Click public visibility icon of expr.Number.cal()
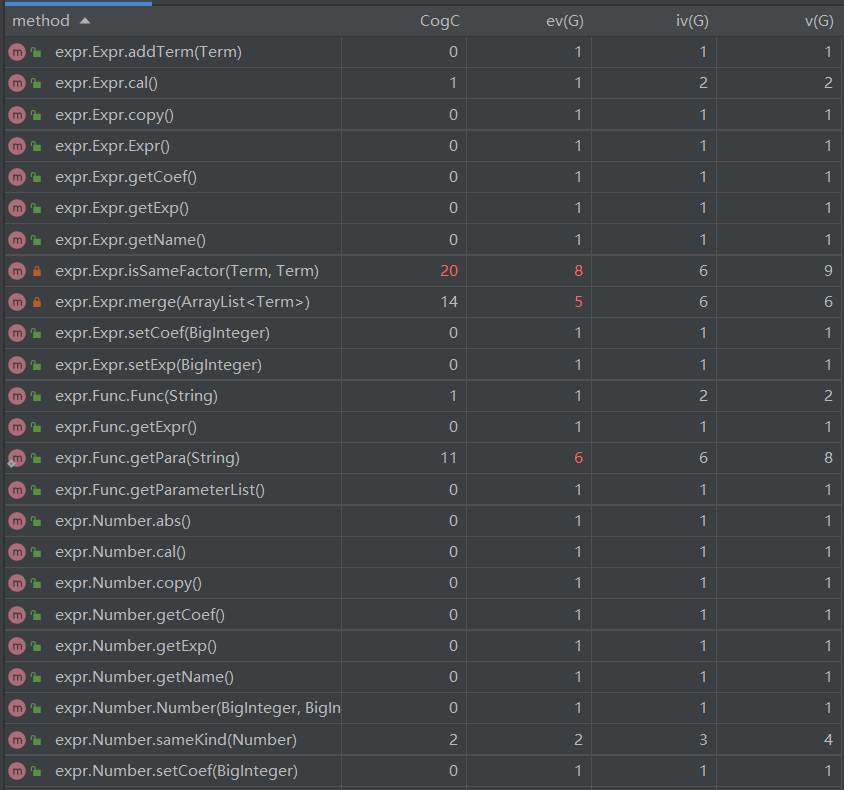The width and height of the screenshot is (844, 790). click(36, 553)
